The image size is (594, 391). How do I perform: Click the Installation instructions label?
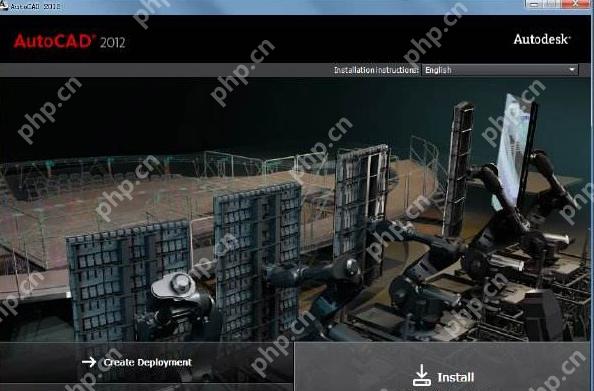click(376, 70)
